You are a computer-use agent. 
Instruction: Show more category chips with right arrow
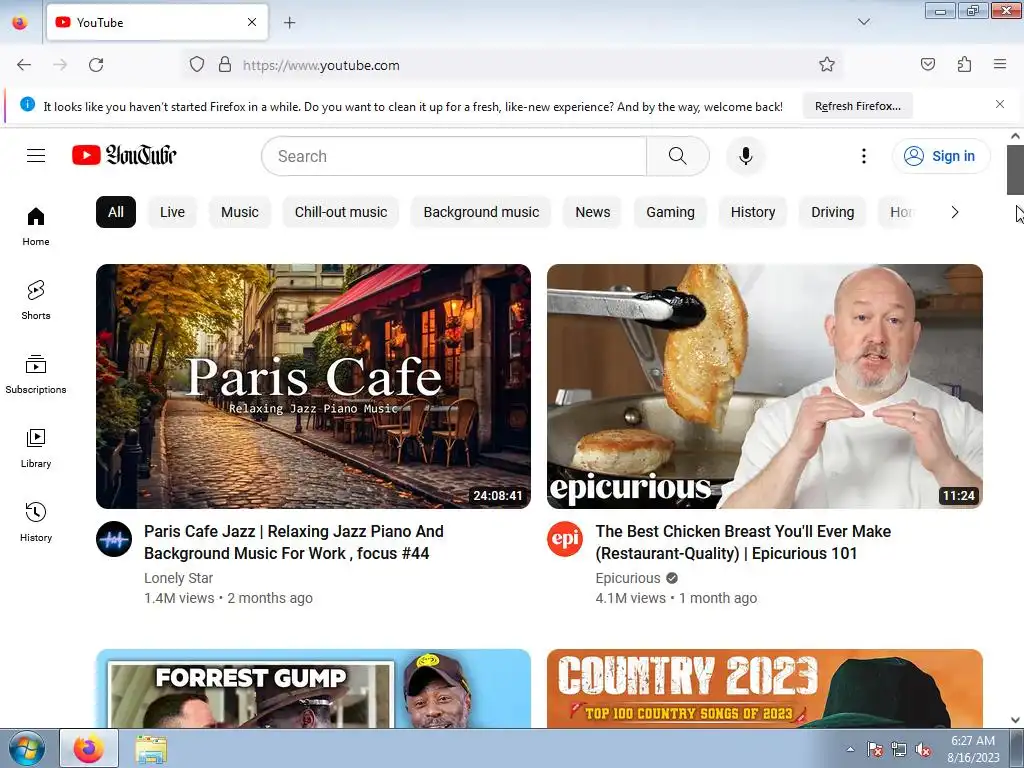point(955,212)
